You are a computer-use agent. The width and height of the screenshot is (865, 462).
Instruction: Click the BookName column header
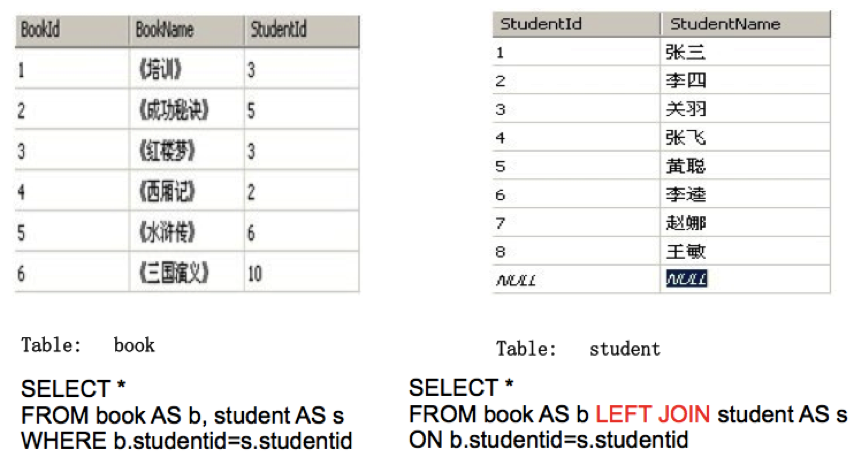(x=165, y=30)
